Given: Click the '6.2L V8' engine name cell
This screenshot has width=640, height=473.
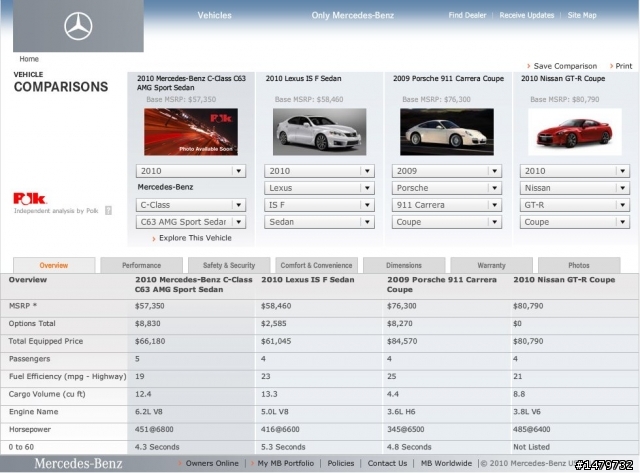Looking at the screenshot, I should (x=149, y=412).
